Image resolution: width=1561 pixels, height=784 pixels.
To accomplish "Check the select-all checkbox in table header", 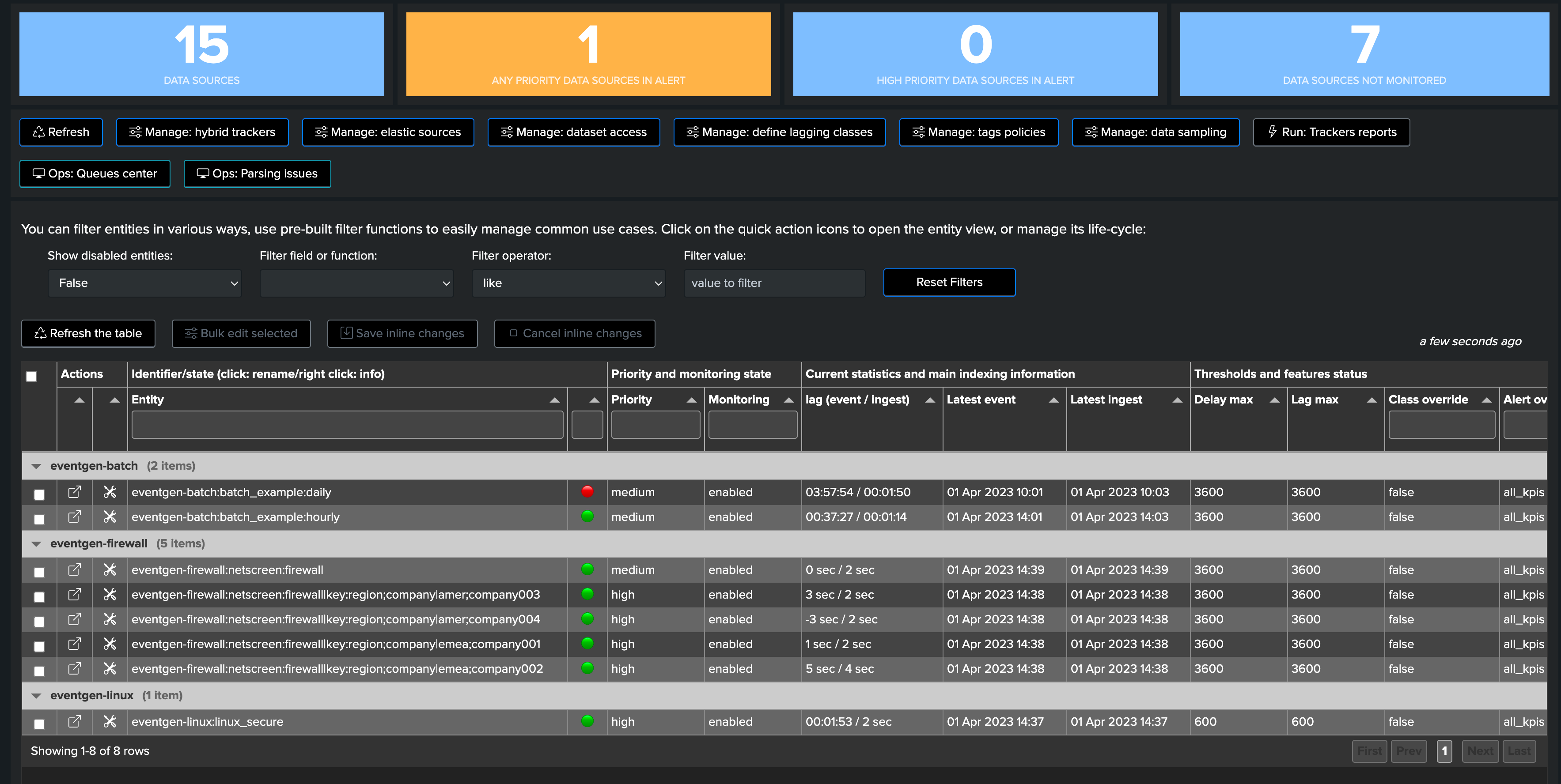I will pos(31,376).
